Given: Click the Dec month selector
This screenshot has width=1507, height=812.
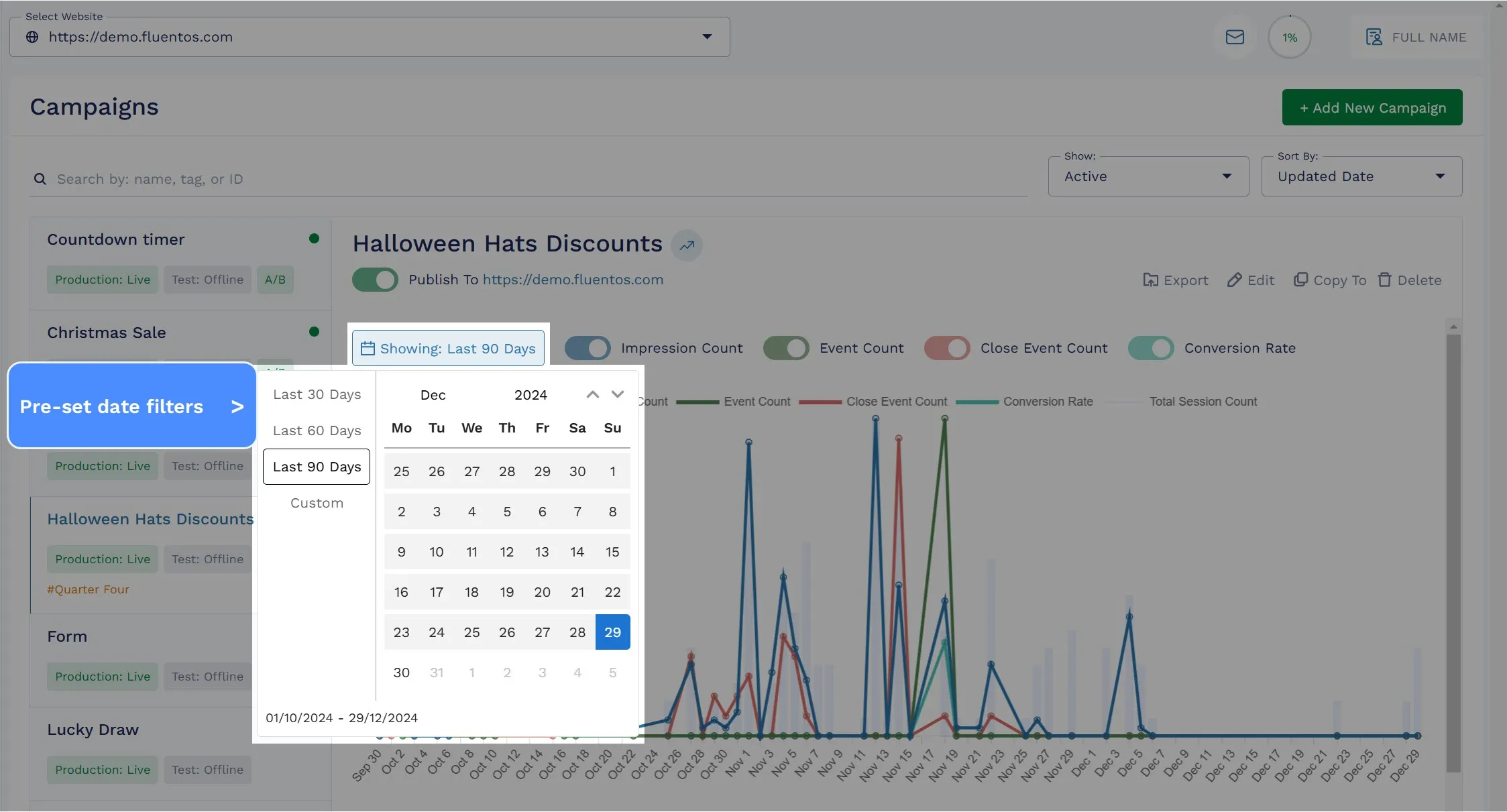Looking at the screenshot, I should [x=433, y=395].
